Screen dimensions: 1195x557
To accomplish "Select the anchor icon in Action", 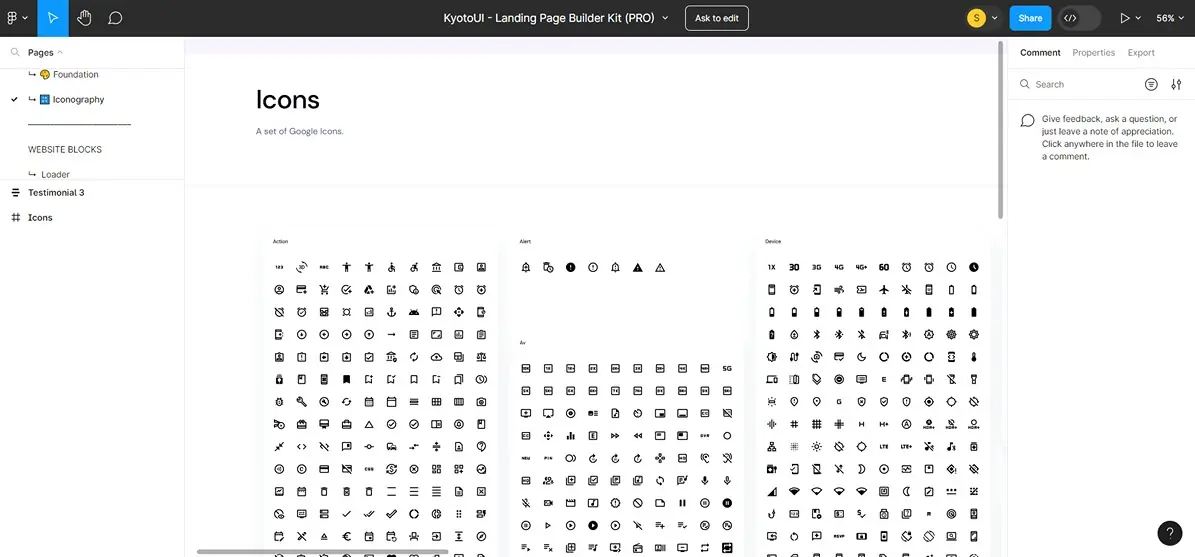I will point(392,312).
